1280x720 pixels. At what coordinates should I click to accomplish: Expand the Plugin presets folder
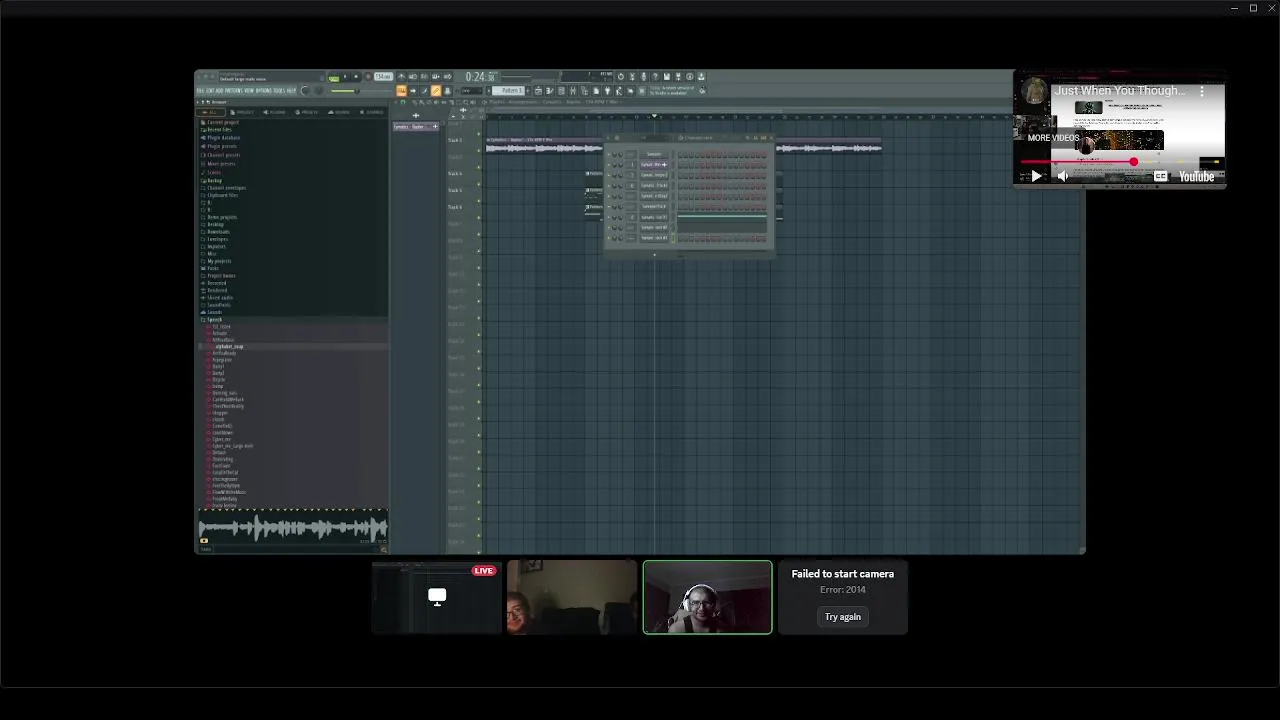[221, 146]
